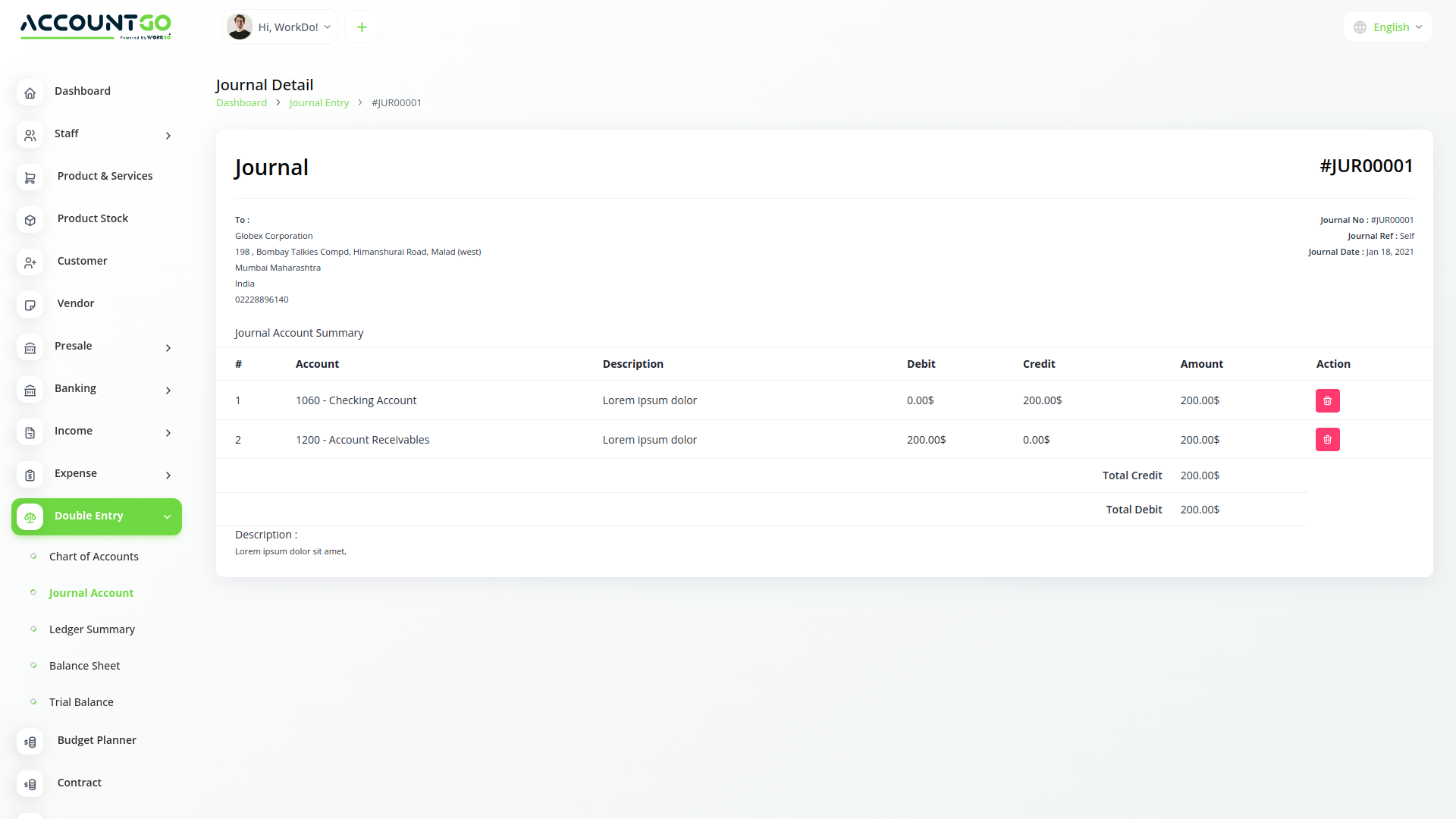Click the green plus button
The width and height of the screenshot is (1456, 819).
point(361,27)
